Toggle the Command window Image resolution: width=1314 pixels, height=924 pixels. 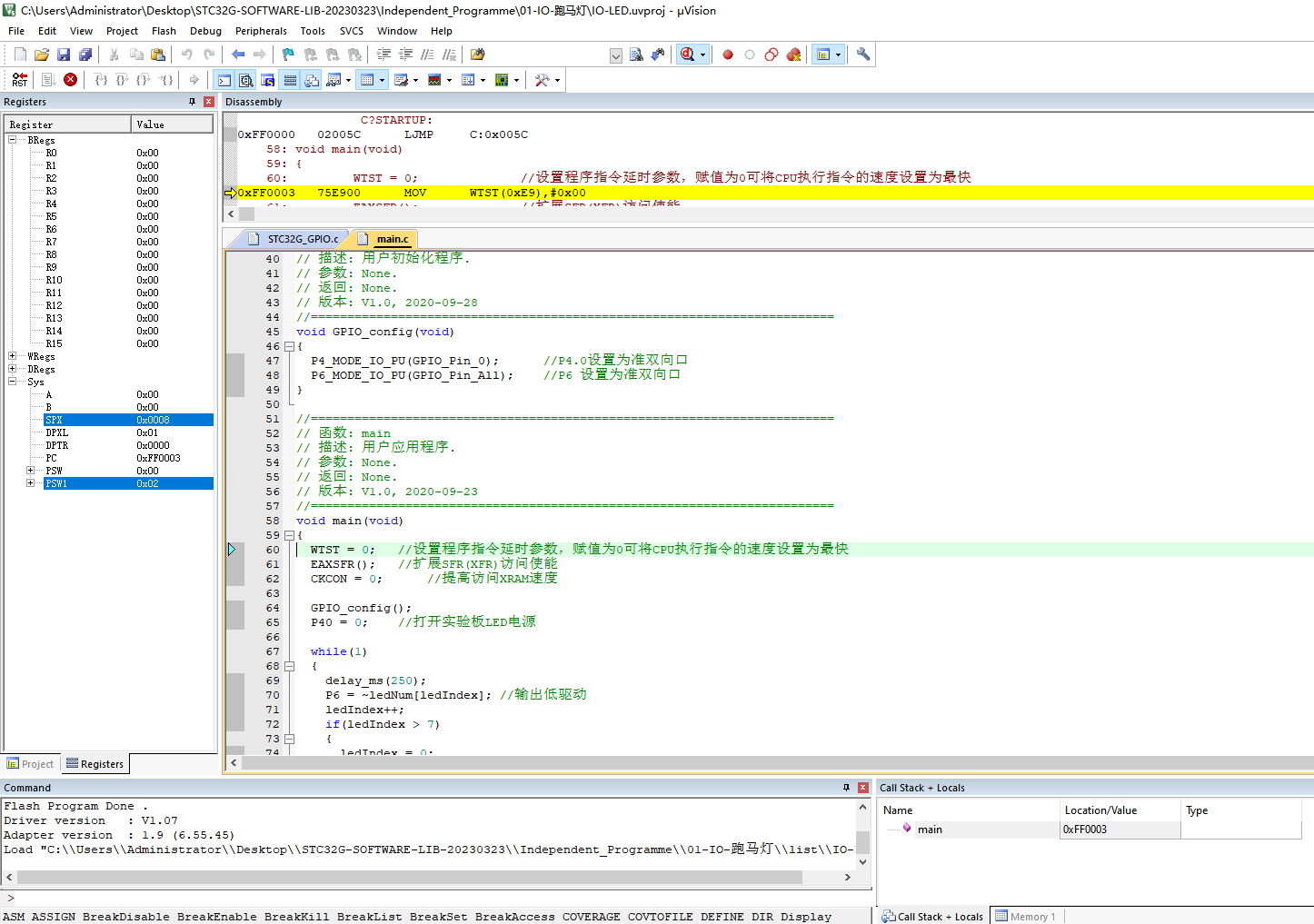(224, 80)
